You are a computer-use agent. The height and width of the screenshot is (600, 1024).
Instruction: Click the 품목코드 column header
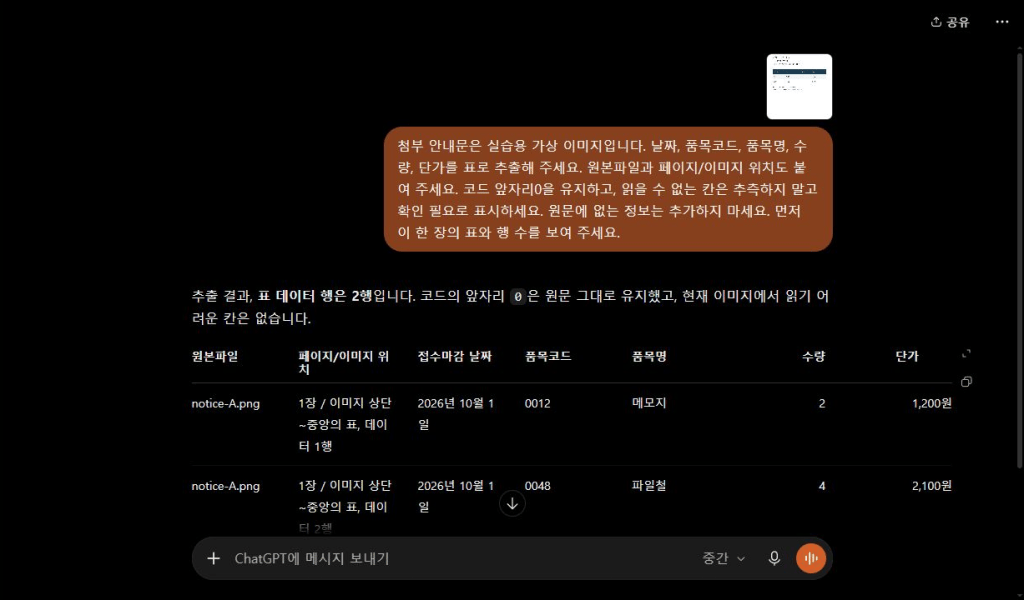point(548,356)
